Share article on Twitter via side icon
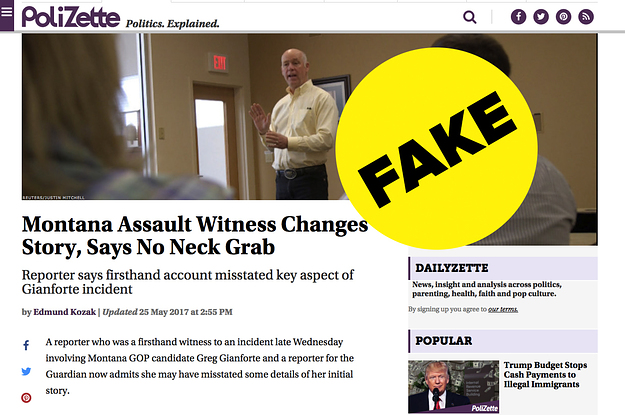 coord(26,372)
